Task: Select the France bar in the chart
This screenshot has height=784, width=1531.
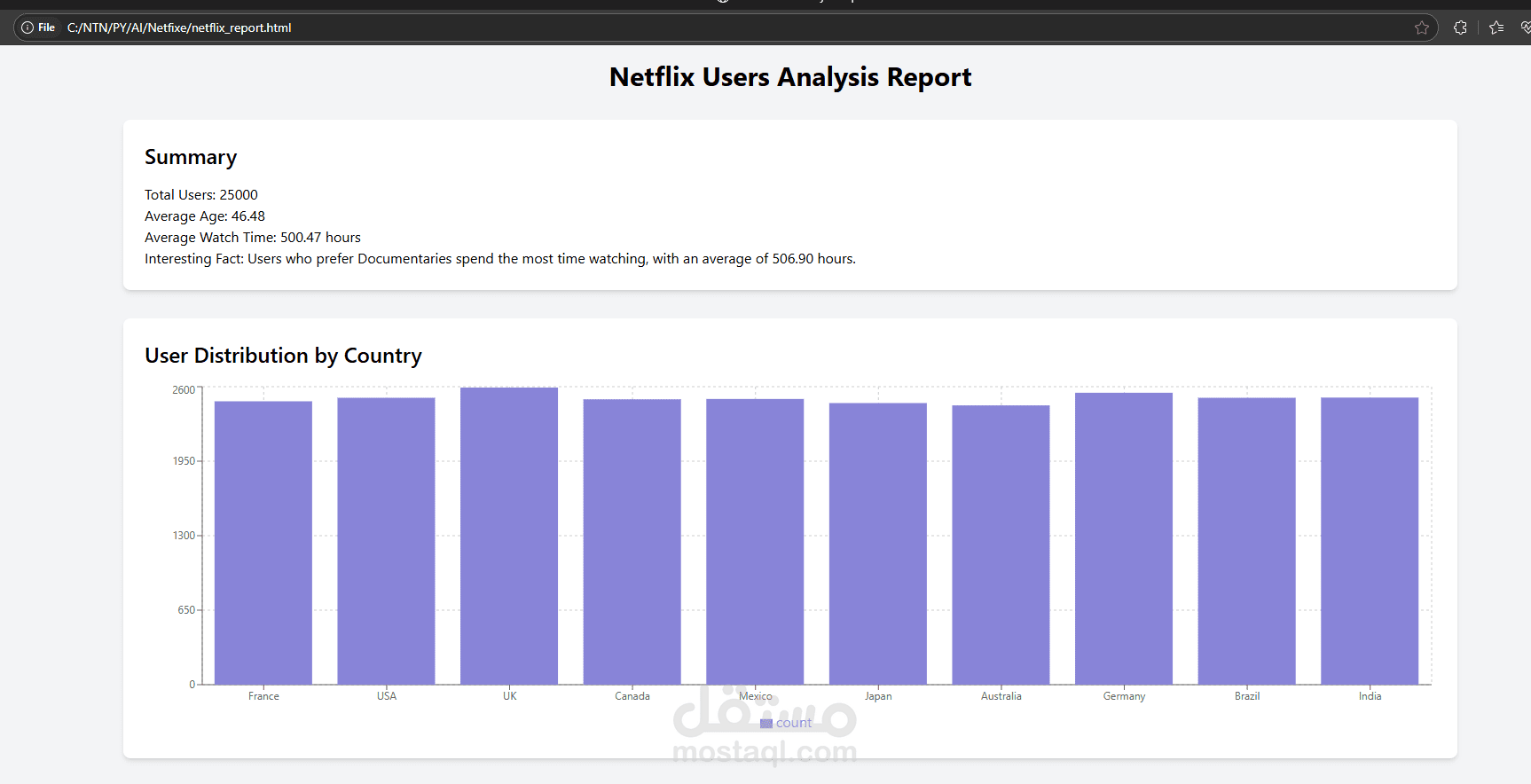Action: (263, 543)
